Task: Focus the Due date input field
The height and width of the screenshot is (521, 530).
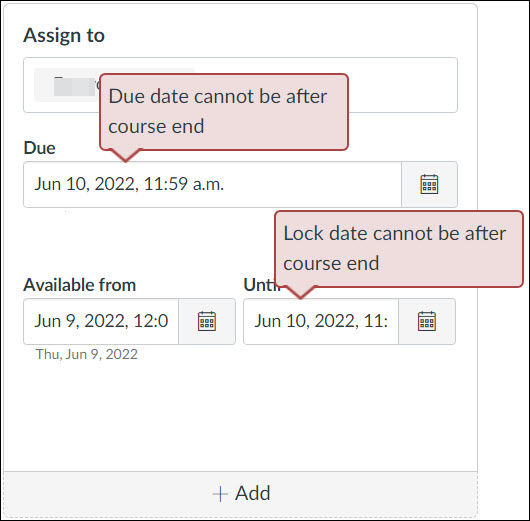Action: [x=212, y=184]
